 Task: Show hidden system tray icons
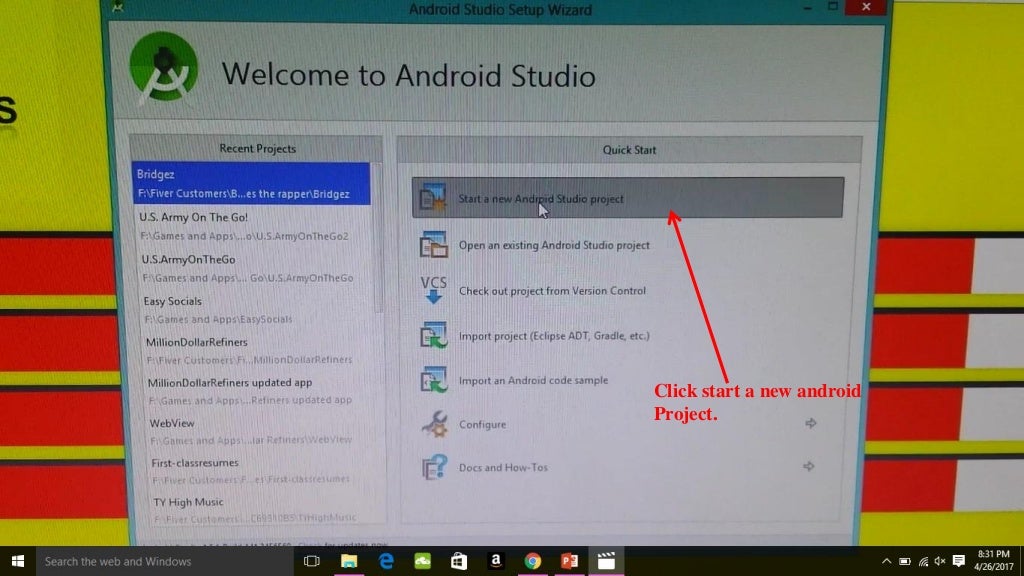[886, 561]
